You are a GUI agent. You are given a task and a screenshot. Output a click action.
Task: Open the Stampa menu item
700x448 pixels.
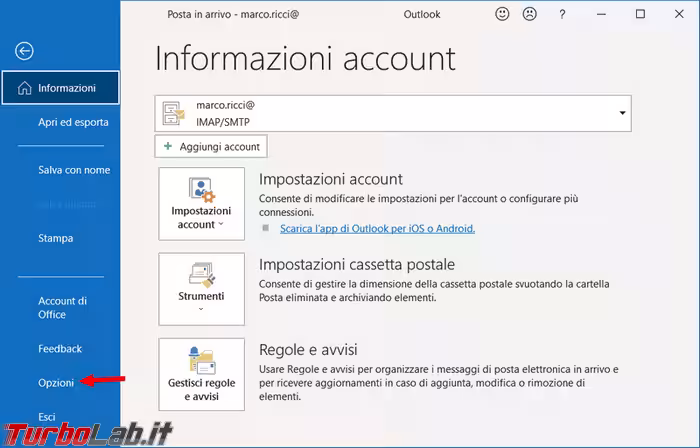[x=55, y=238]
